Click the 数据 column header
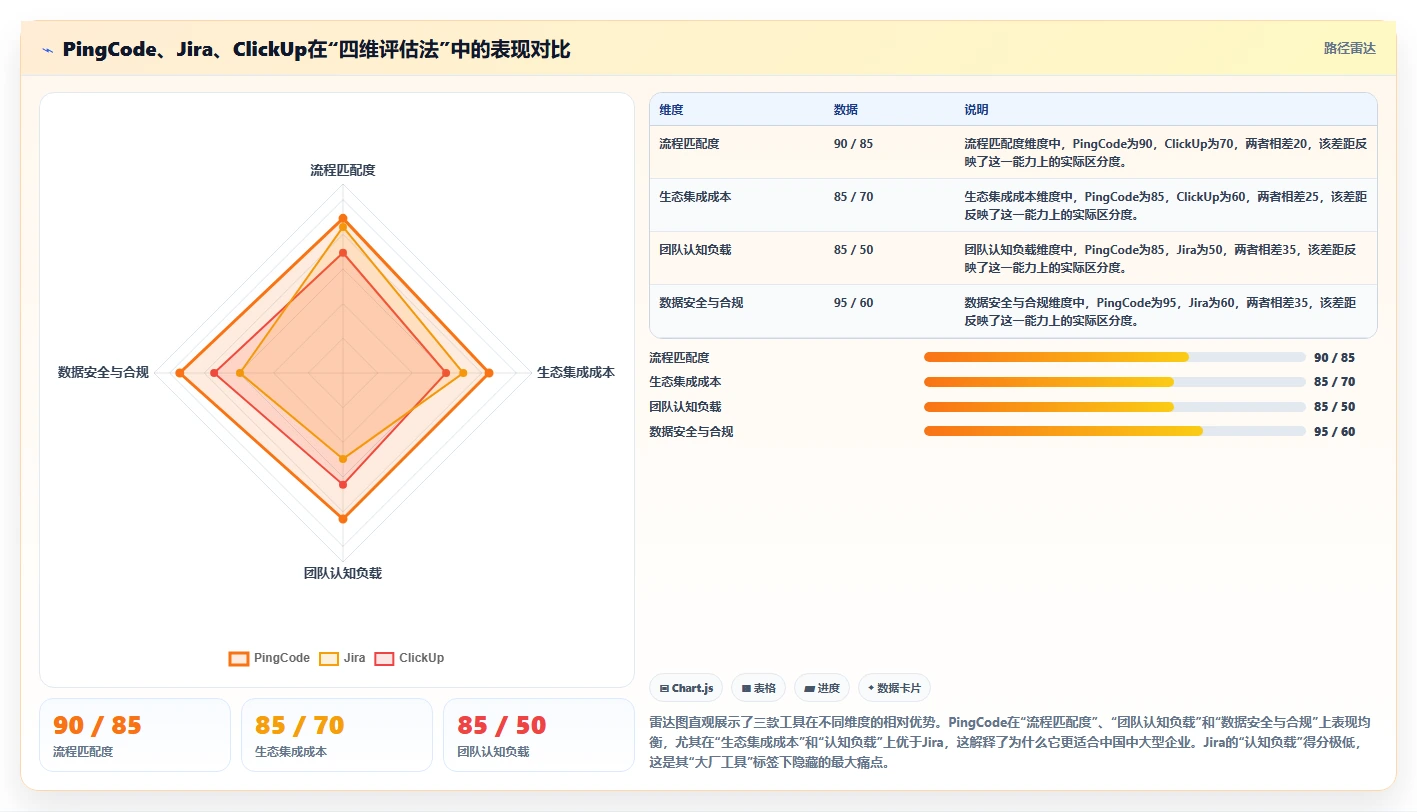 845,110
